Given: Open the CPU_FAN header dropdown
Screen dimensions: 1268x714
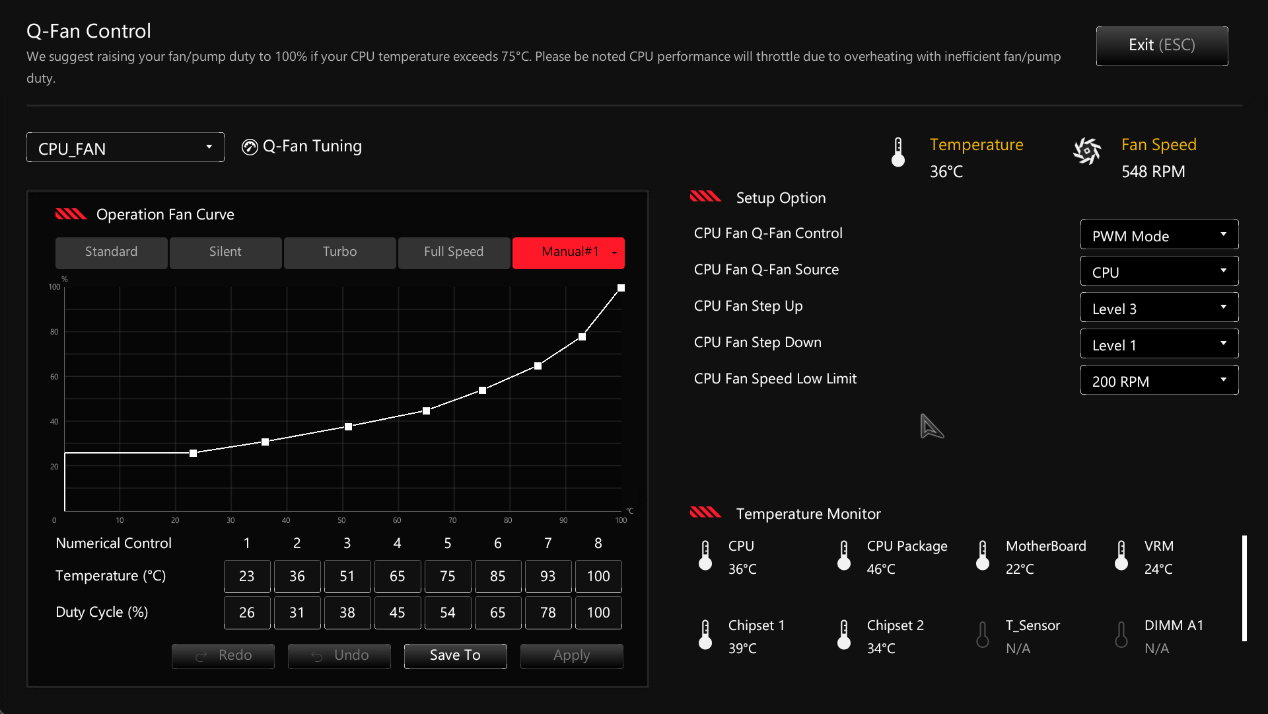Looking at the screenshot, I should pyautogui.click(x=125, y=148).
